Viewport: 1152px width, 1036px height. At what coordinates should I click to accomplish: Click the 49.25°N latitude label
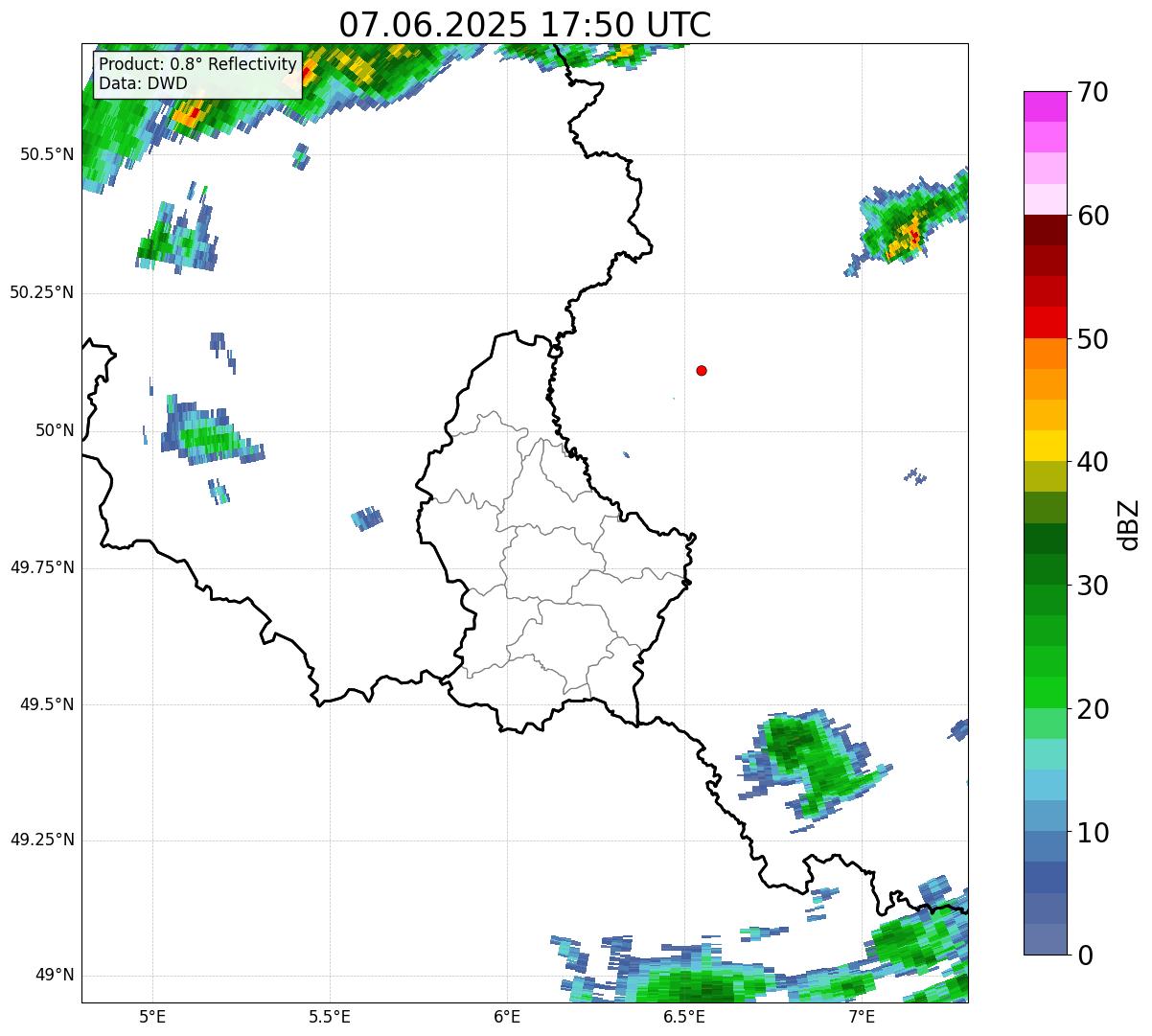click(x=41, y=840)
